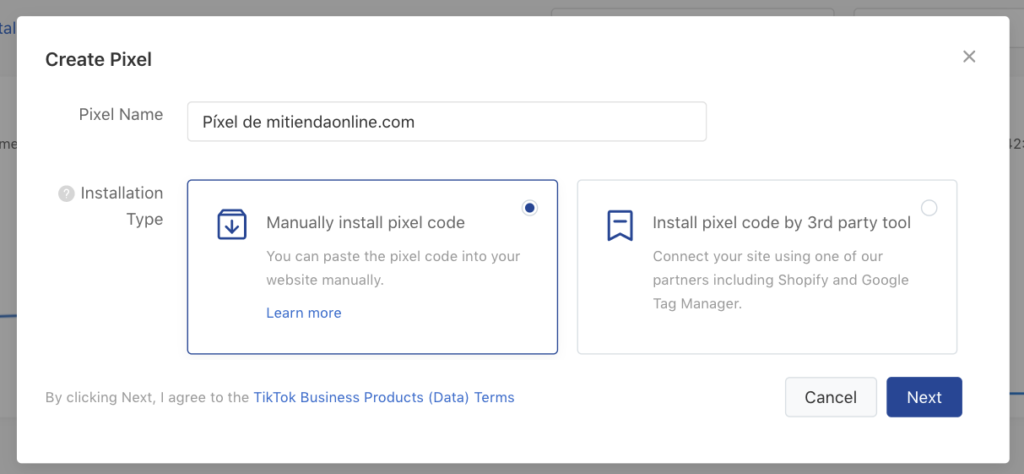This screenshot has height=474, width=1024.
Task: Click the manual install box-arrow icon
Action: click(232, 225)
